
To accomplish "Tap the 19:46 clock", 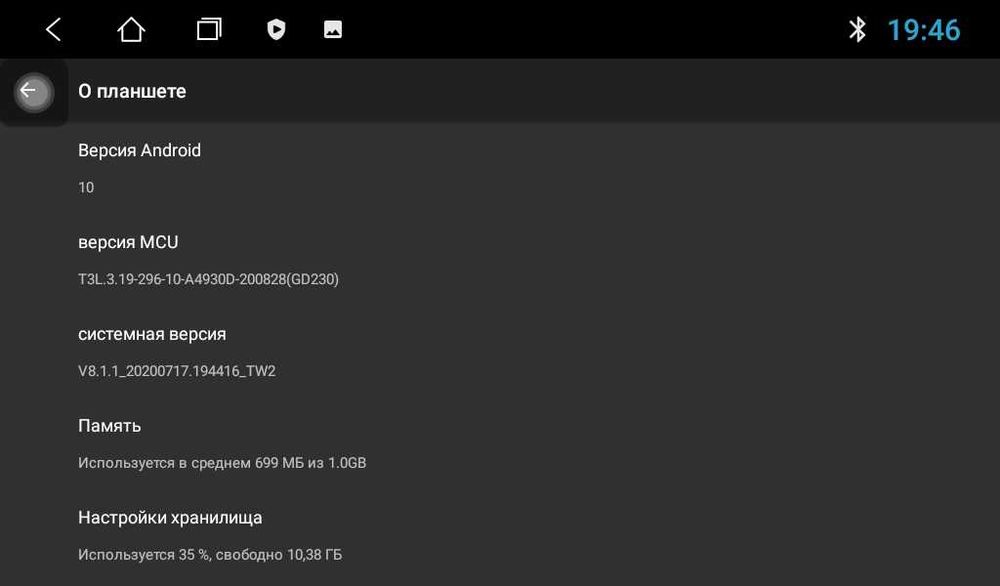I will [x=923, y=30].
